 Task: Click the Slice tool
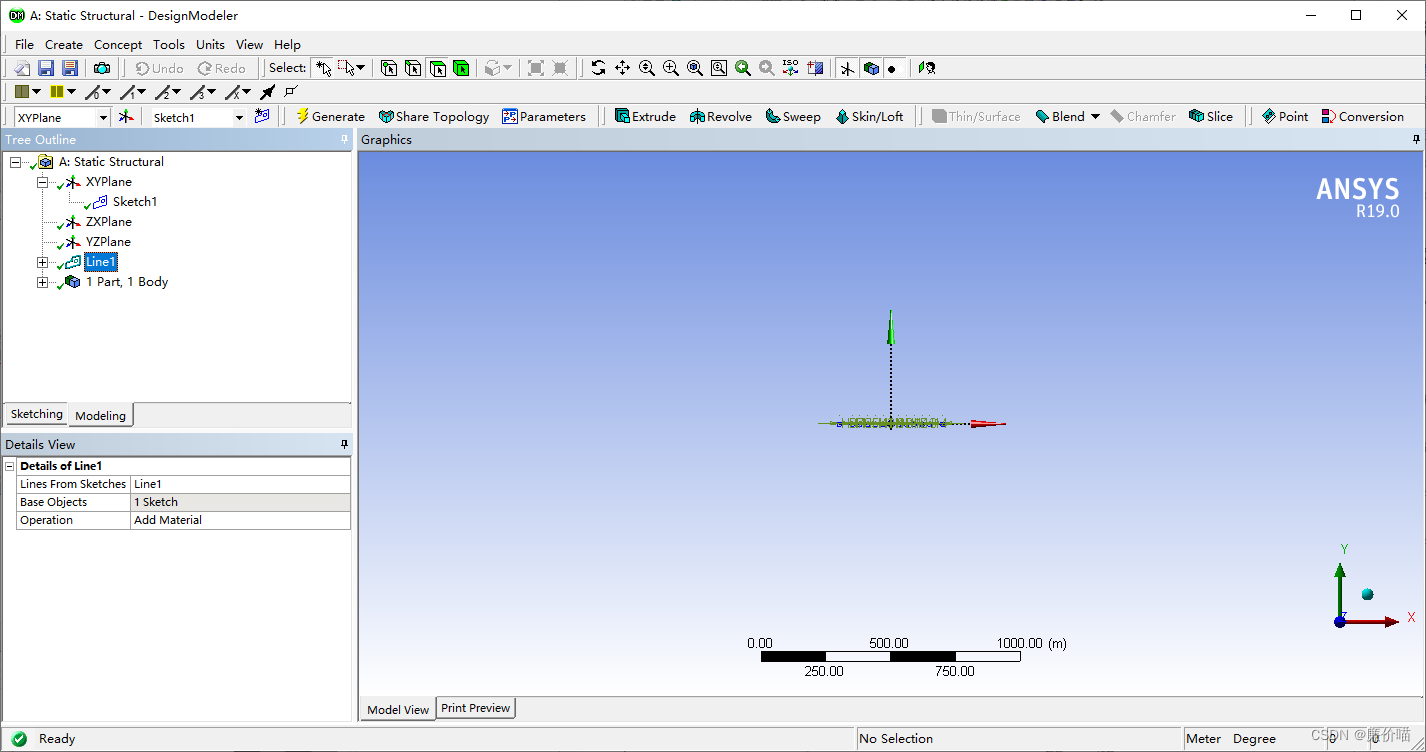(x=1211, y=117)
